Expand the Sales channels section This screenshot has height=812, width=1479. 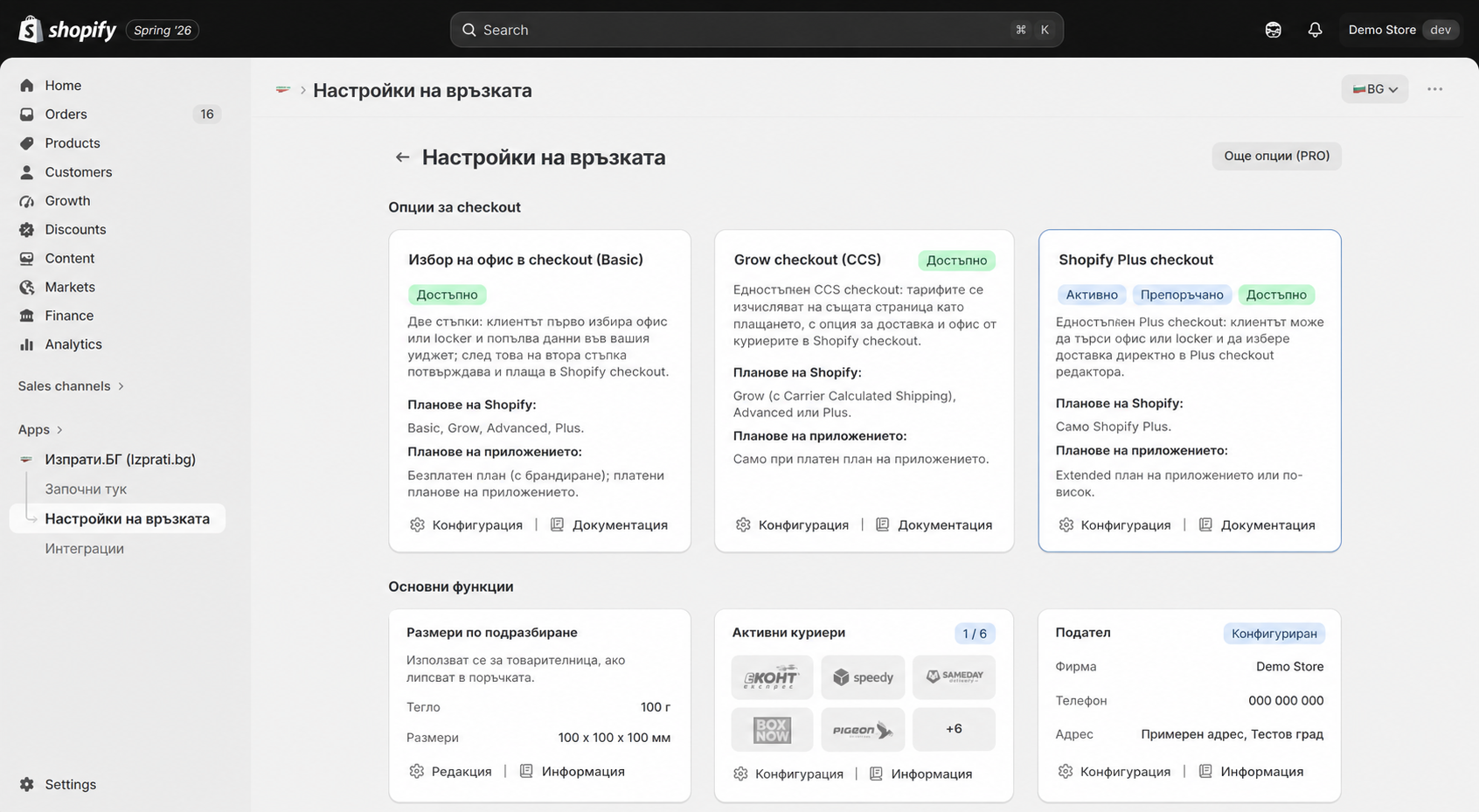coord(71,386)
